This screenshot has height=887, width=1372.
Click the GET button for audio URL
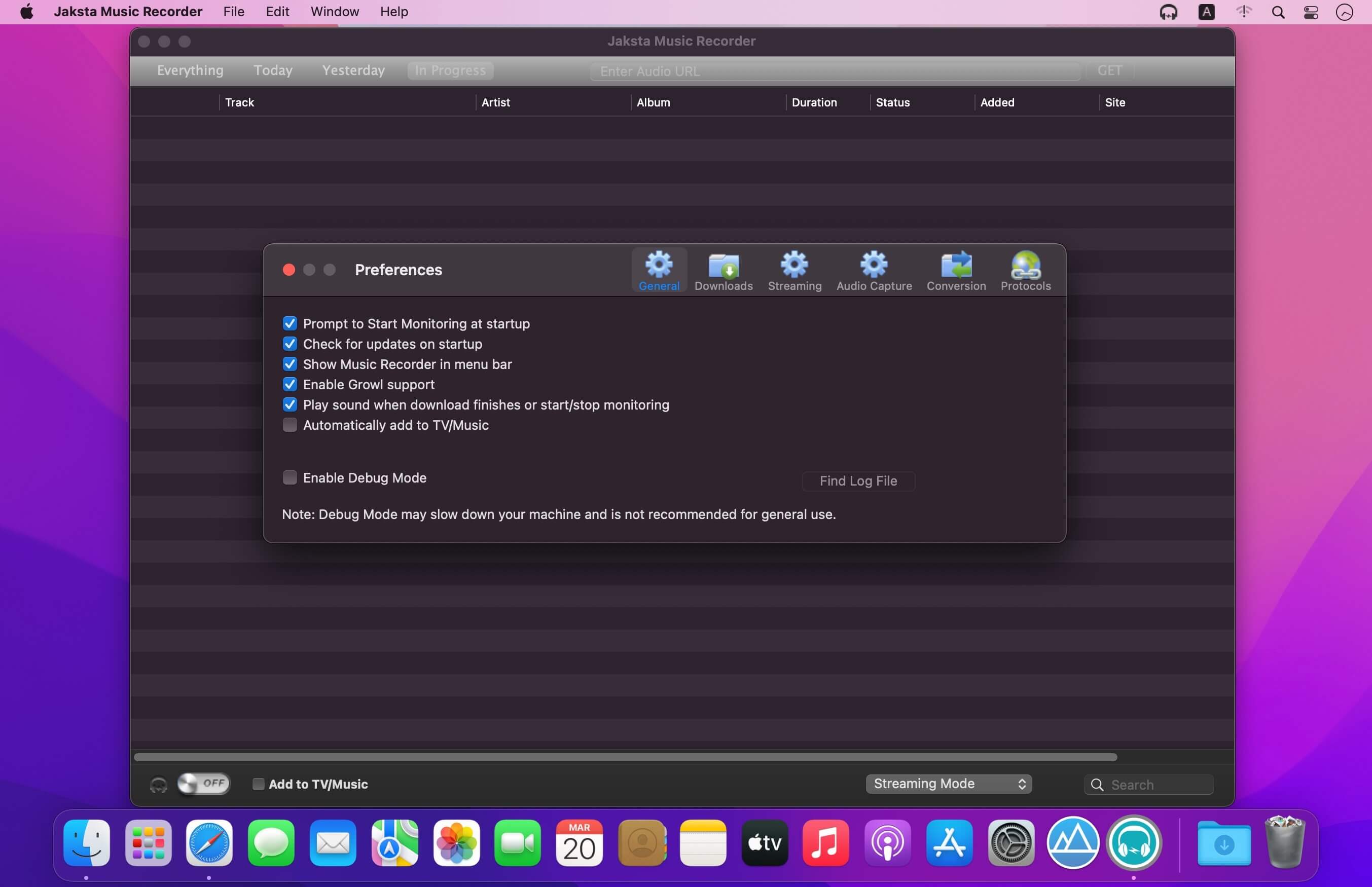[x=1111, y=70]
